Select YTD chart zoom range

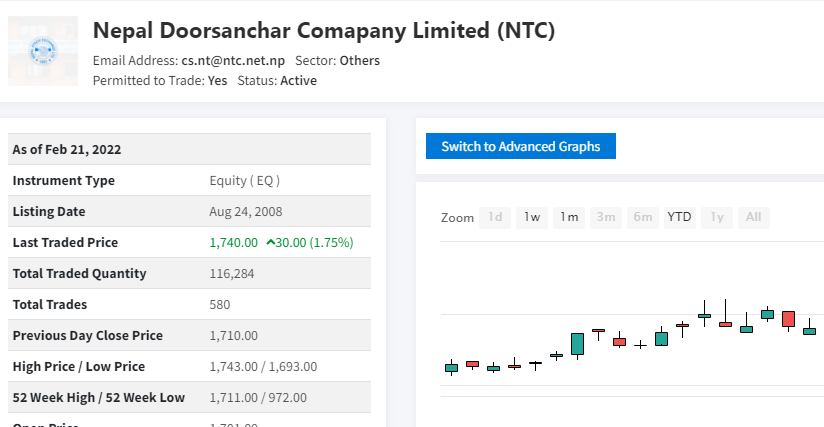click(680, 217)
